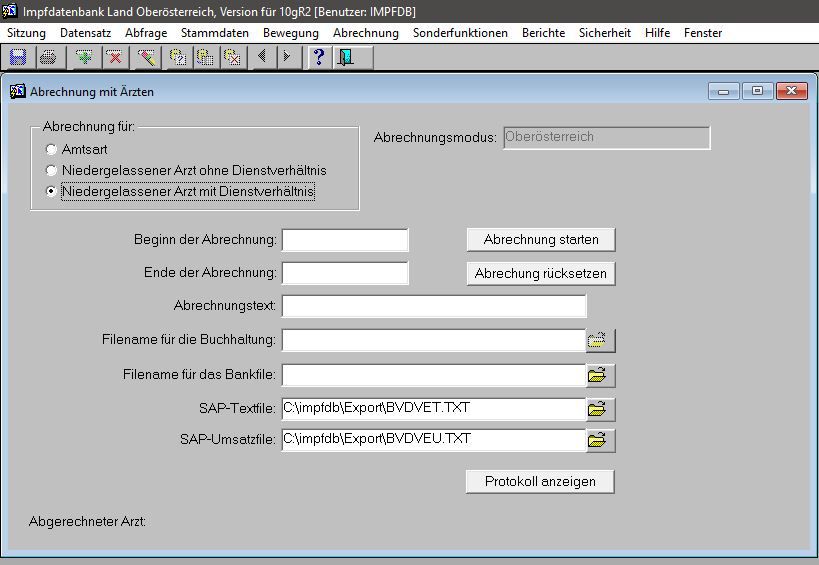Viewport: 819px width, 565px height.
Task: Click the Save disk icon in toolbar
Action: 18,57
